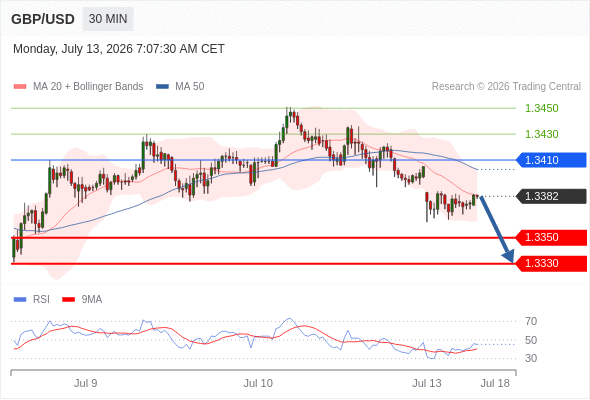The image size is (590, 400).
Task: Toggle the RSI legend label
Action: (41, 300)
